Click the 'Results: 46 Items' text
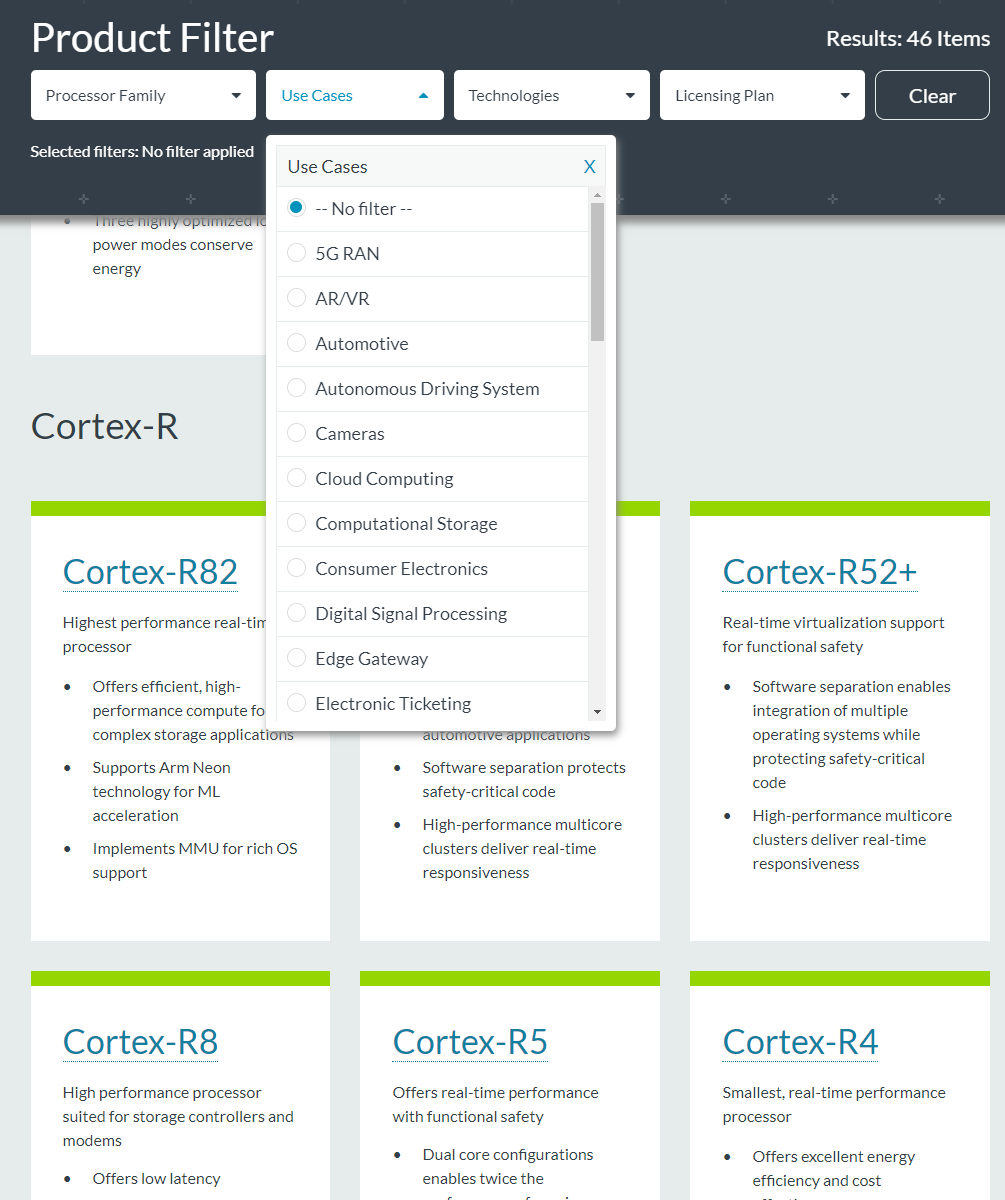This screenshot has height=1200, width=1005. 908,39
